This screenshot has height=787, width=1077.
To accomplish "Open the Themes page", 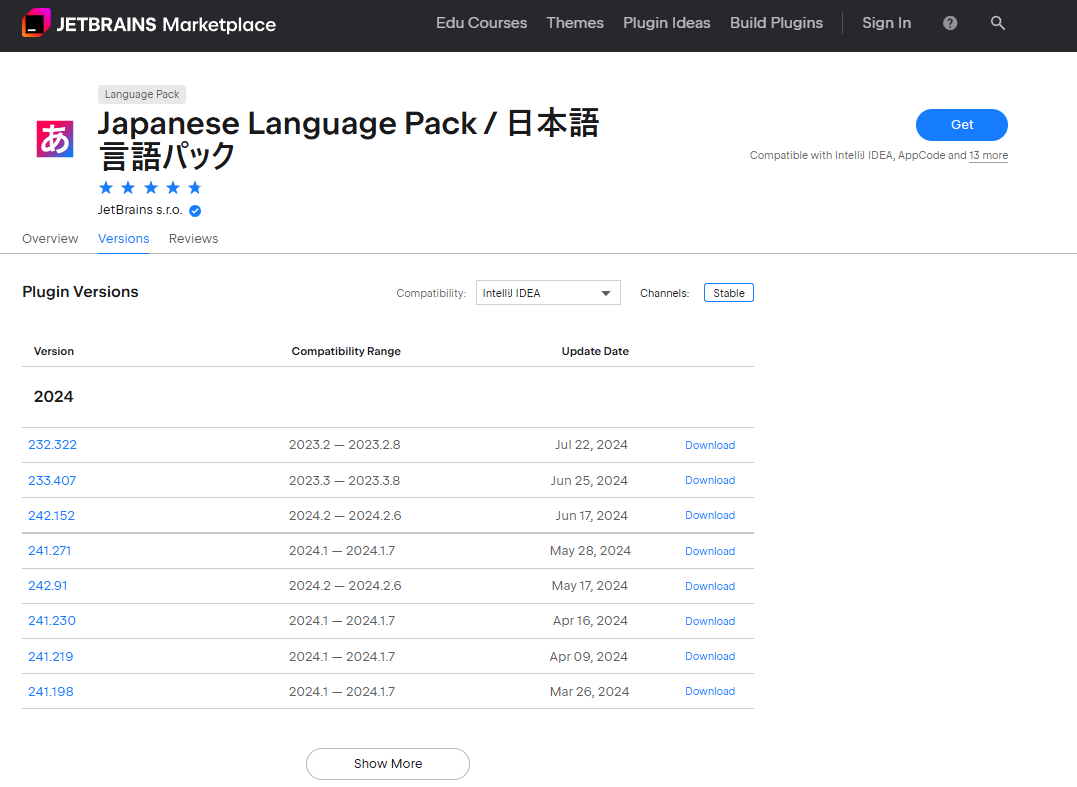I will (574, 23).
